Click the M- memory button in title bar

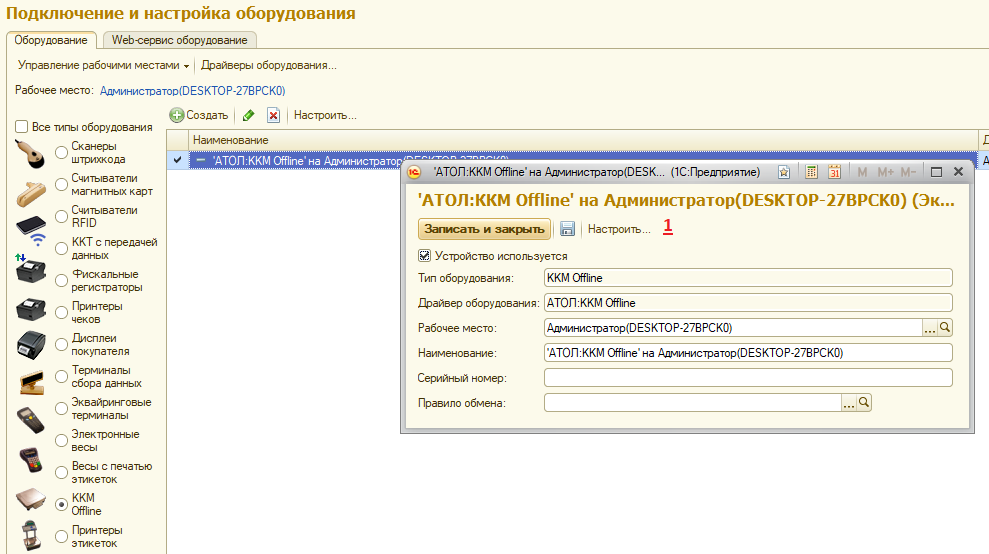pyautogui.click(x=908, y=172)
